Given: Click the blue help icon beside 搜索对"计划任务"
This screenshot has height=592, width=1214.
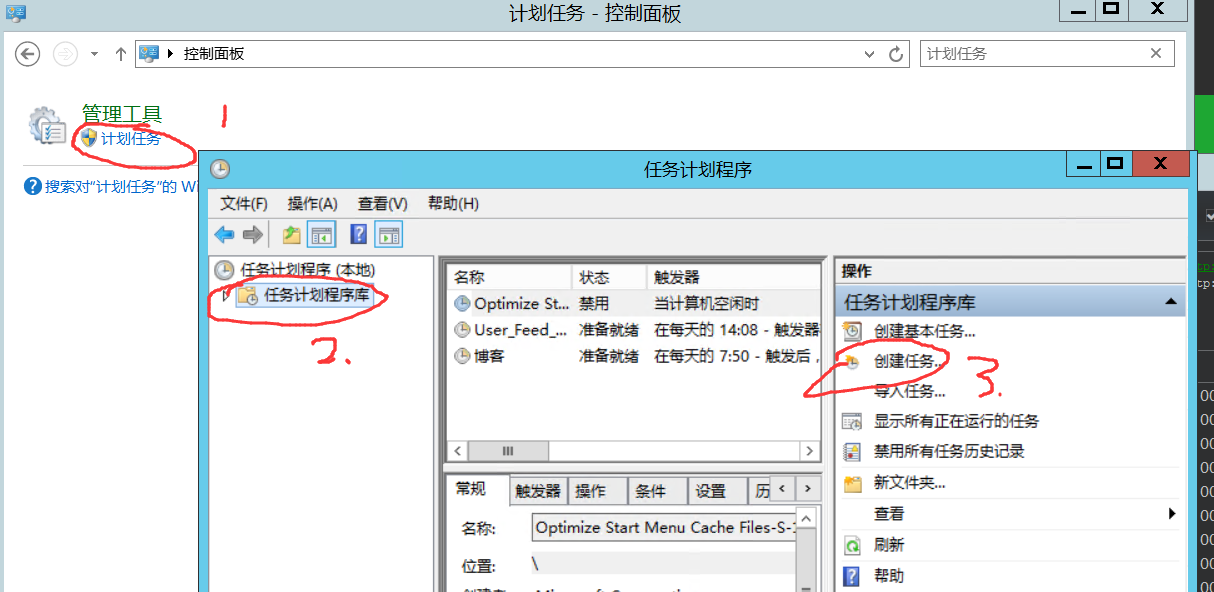Looking at the screenshot, I should pyautogui.click(x=32, y=186).
